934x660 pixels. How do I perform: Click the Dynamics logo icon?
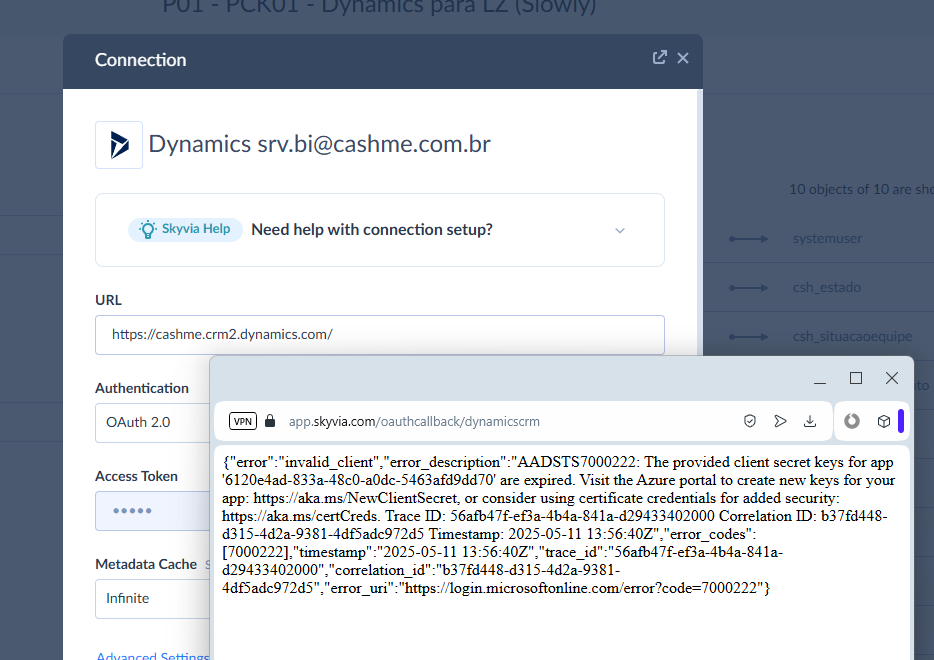click(x=119, y=145)
